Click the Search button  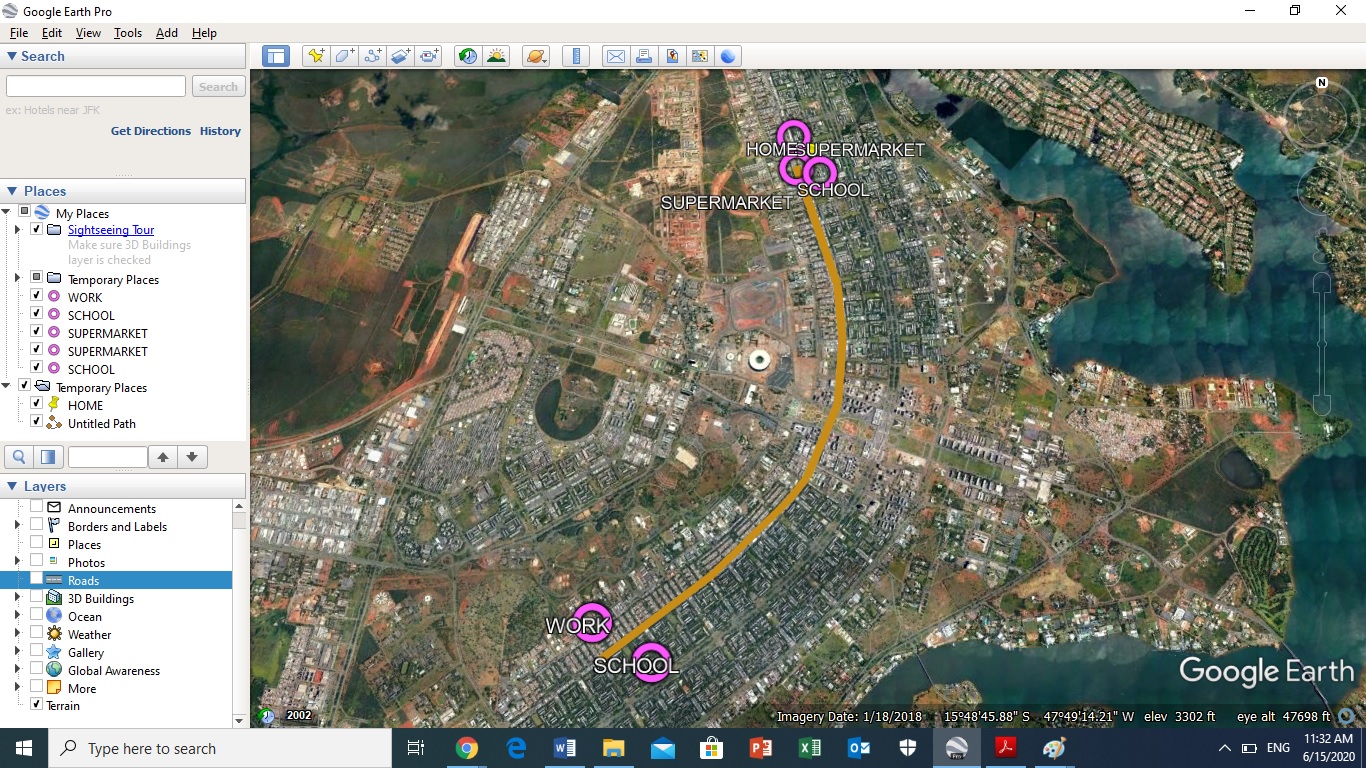point(218,87)
